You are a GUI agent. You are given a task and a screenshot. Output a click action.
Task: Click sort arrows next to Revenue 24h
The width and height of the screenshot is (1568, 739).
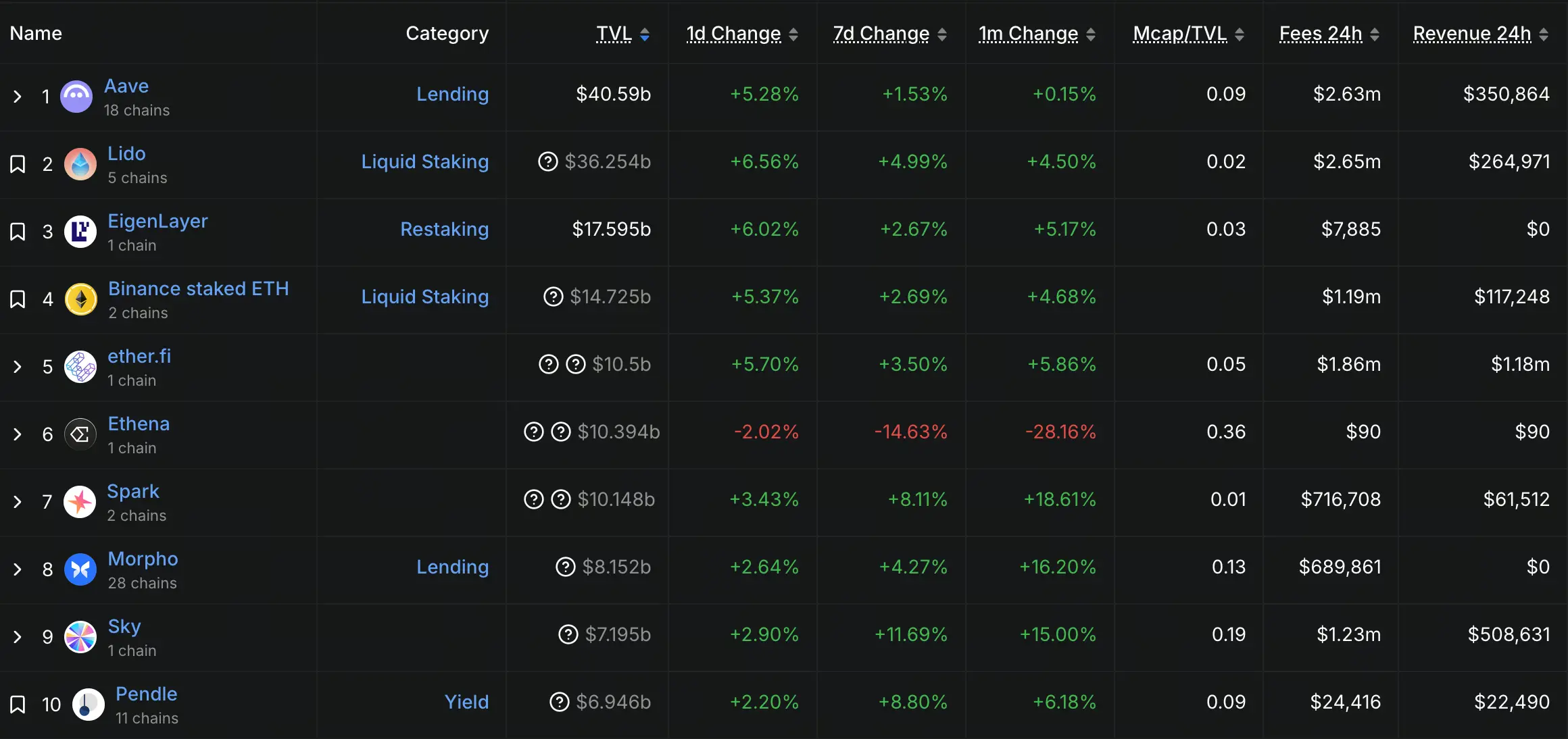pyautogui.click(x=1544, y=34)
